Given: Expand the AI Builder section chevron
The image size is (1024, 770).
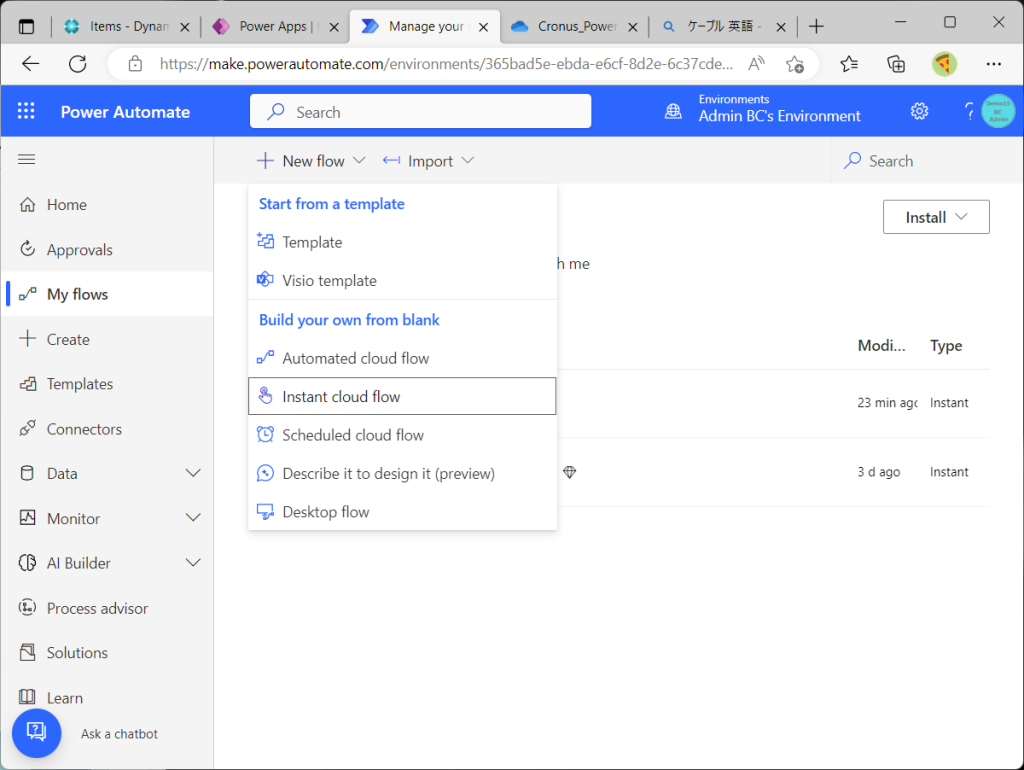Looking at the screenshot, I should pyautogui.click(x=193, y=562).
